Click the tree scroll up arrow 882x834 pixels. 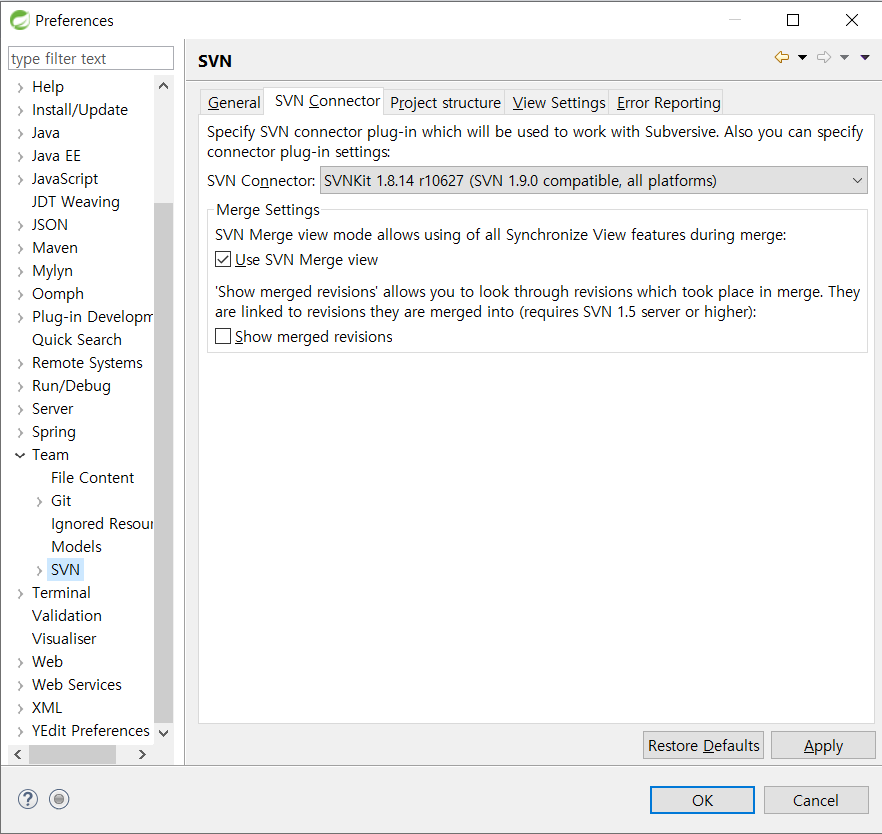pos(164,86)
